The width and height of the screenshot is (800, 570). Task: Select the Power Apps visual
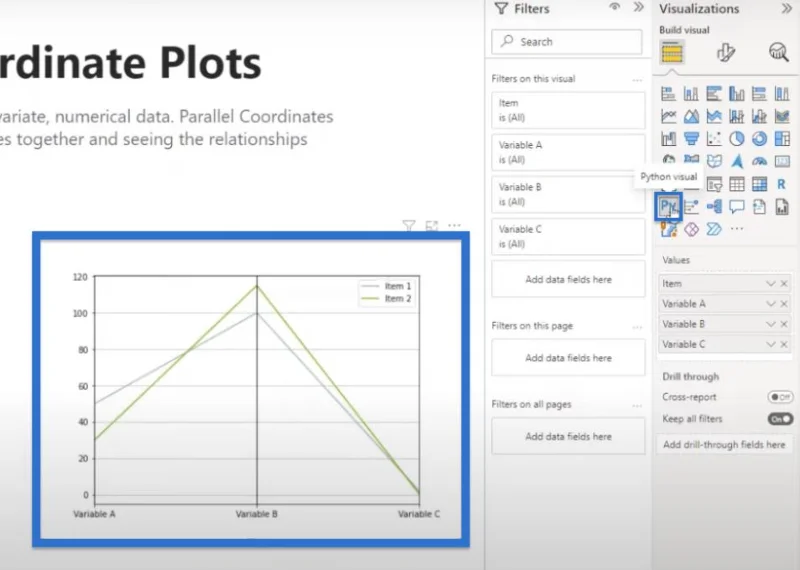pos(691,229)
